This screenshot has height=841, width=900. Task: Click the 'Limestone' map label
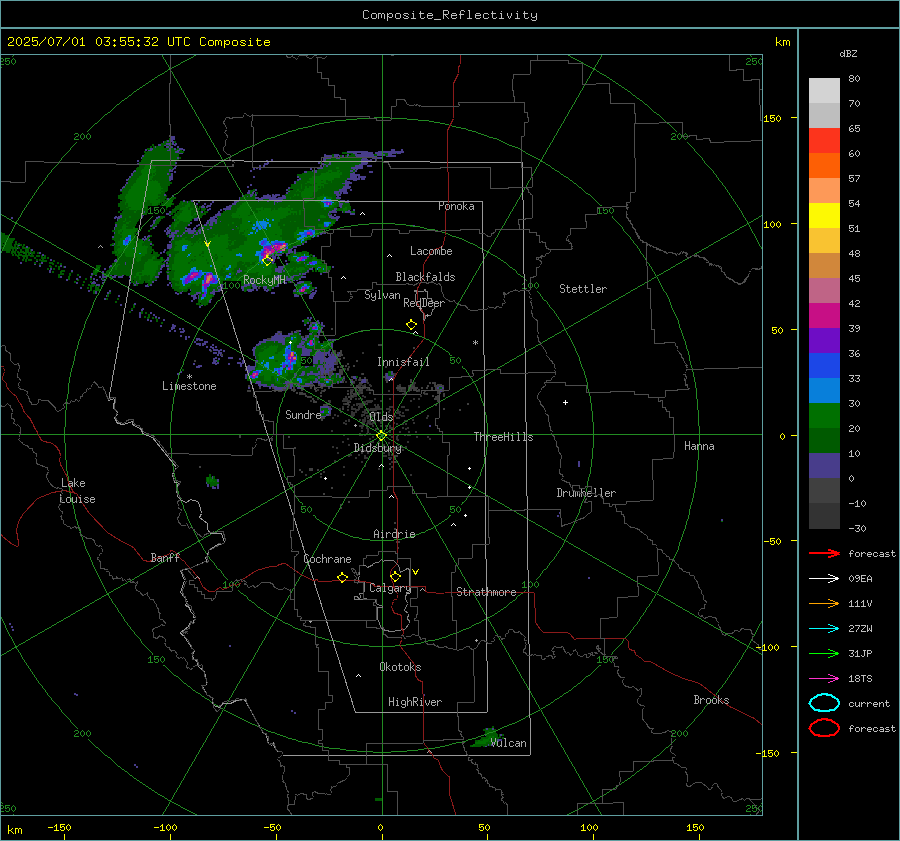tap(189, 386)
